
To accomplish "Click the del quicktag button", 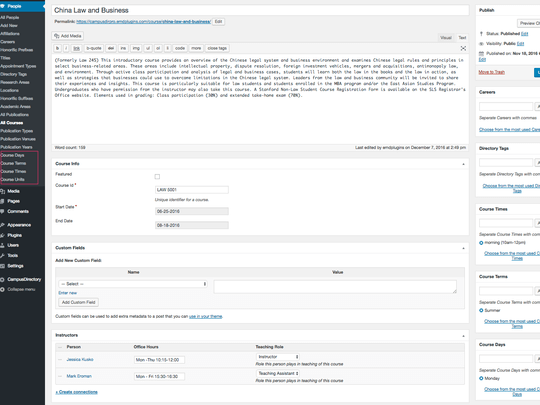I will tap(111, 48).
